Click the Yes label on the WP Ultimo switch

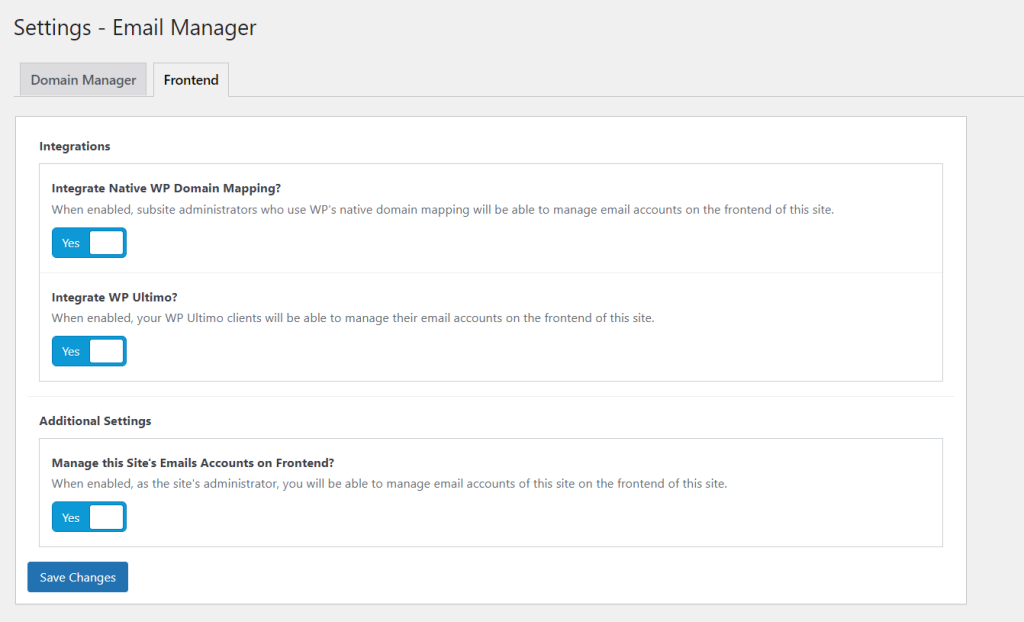(x=70, y=351)
